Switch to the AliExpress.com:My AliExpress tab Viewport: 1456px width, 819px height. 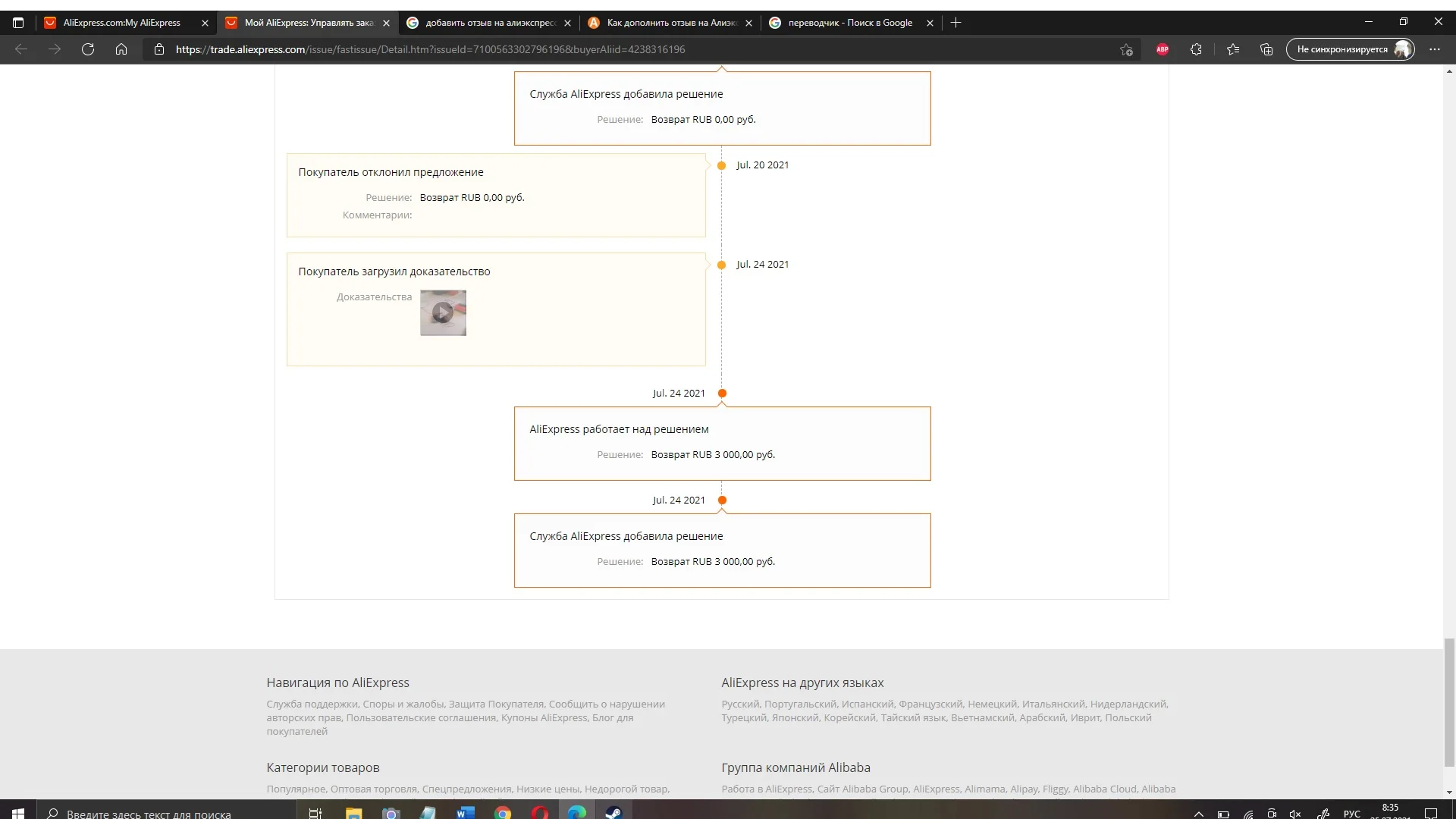[x=121, y=23]
